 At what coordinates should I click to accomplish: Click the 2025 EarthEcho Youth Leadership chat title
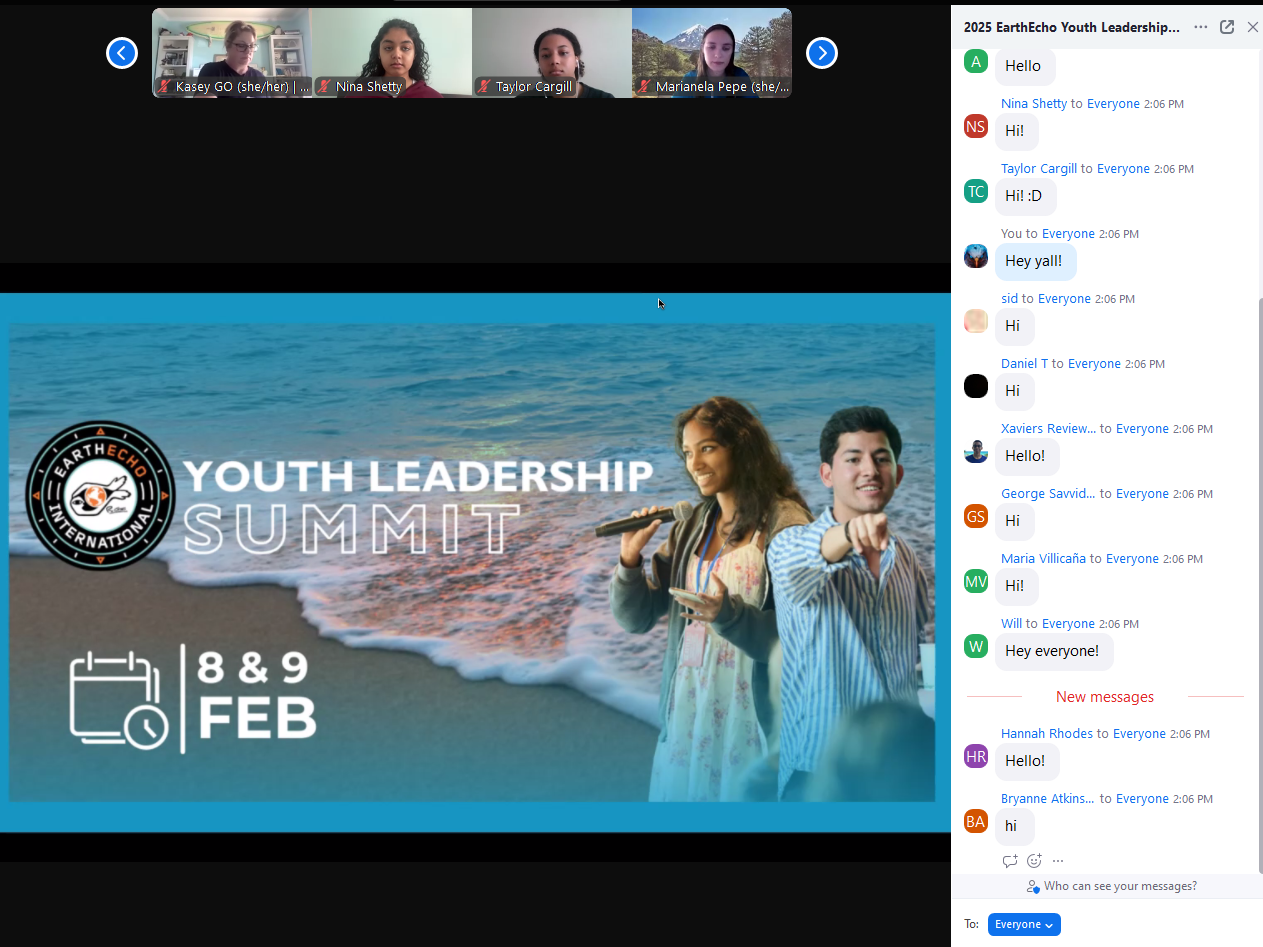(1072, 27)
